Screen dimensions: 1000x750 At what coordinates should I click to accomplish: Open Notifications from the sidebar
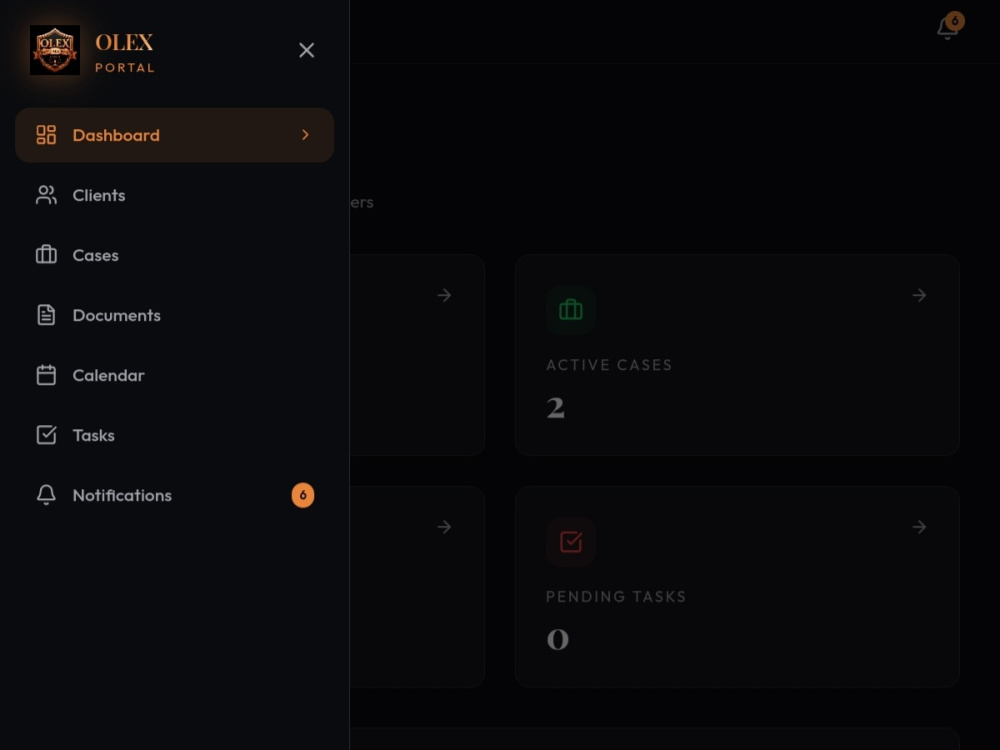click(174, 496)
